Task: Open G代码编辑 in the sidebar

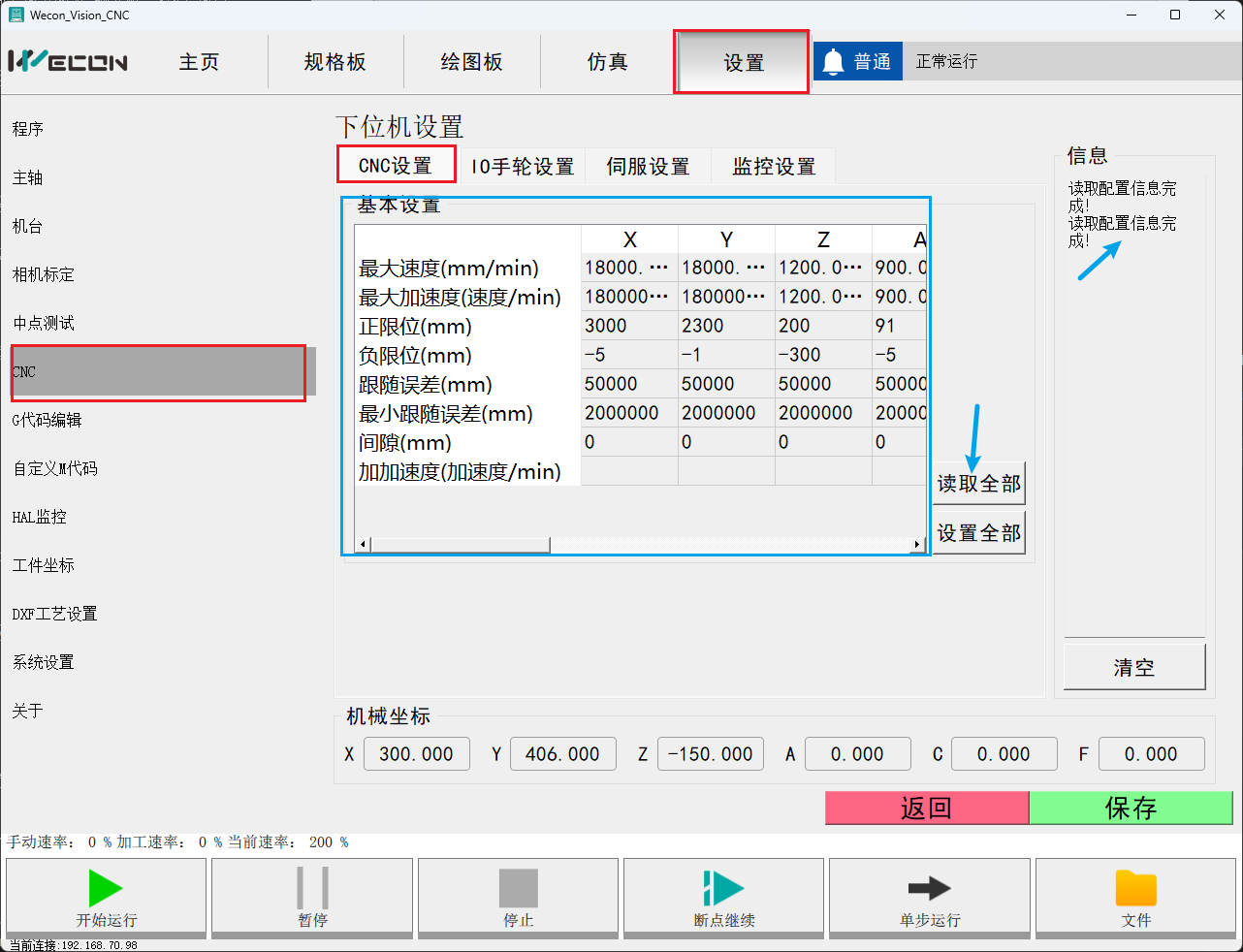Action: (x=47, y=420)
